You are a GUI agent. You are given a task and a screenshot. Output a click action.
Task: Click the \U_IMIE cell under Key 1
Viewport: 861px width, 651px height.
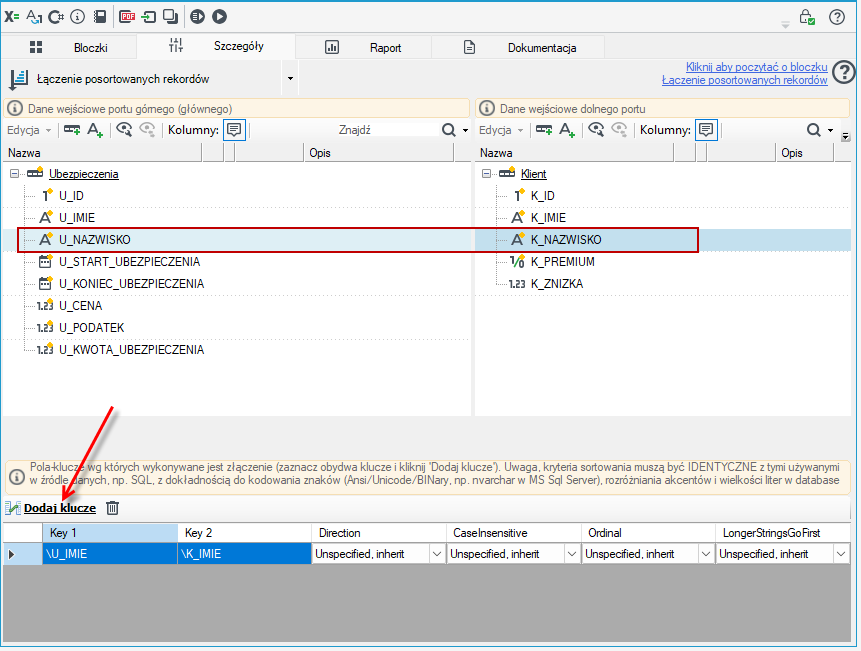pos(110,554)
